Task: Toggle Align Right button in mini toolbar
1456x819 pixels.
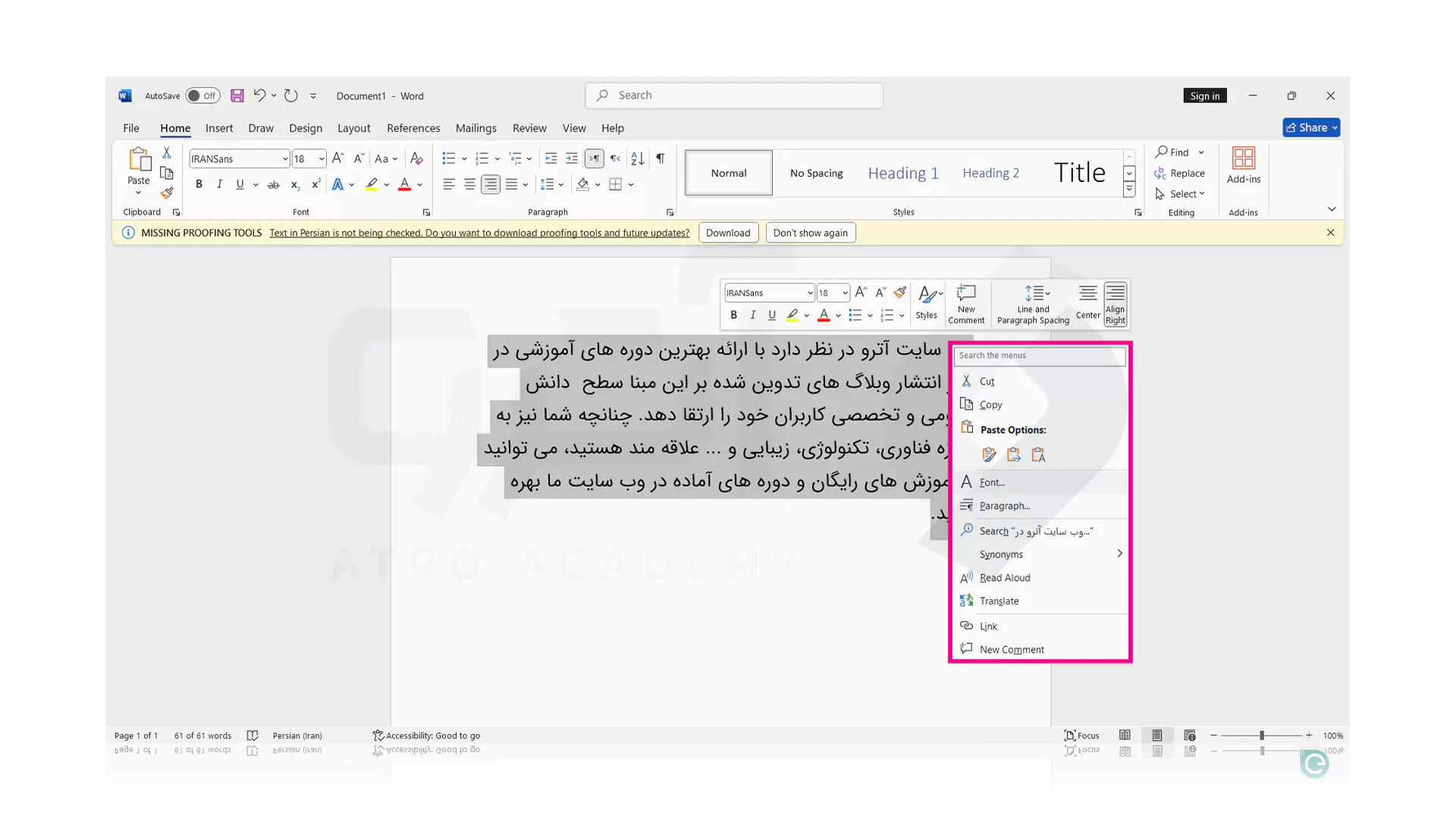Action: click(x=1116, y=304)
